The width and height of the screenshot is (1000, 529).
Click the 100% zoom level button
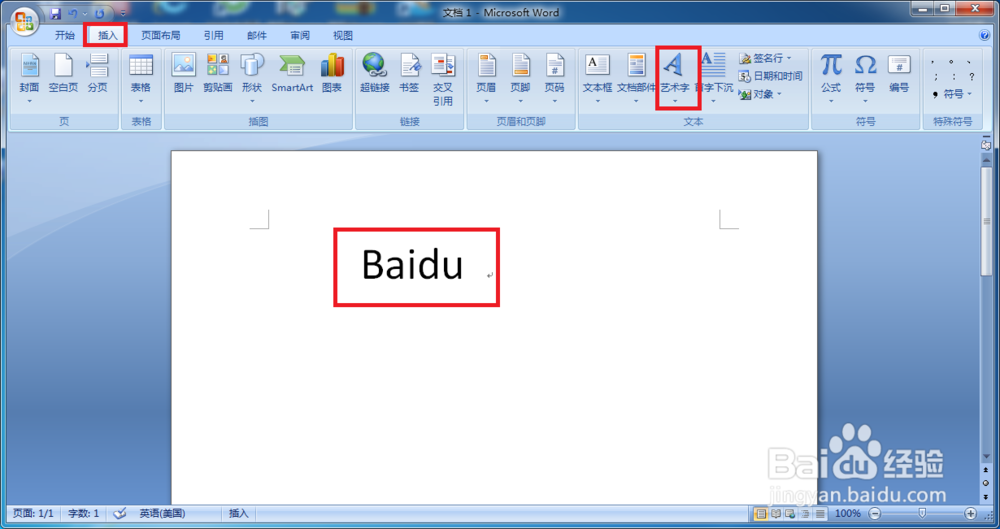click(848, 513)
